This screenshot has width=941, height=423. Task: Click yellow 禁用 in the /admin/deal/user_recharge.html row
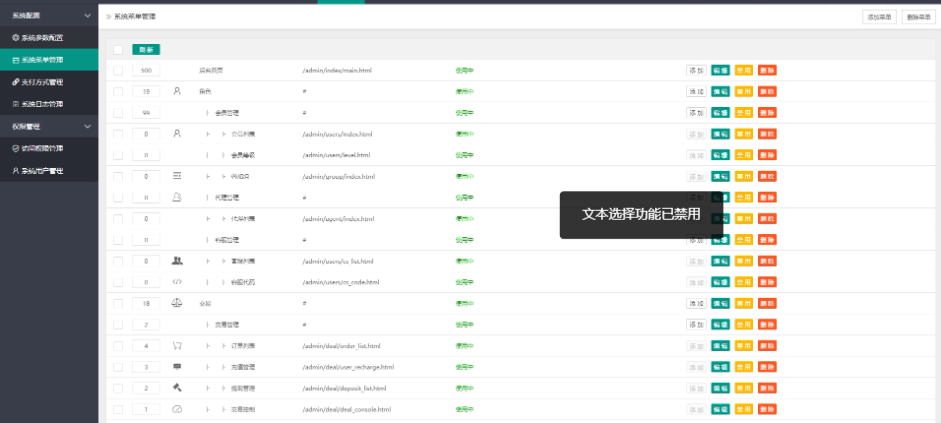tap(744, 367)
